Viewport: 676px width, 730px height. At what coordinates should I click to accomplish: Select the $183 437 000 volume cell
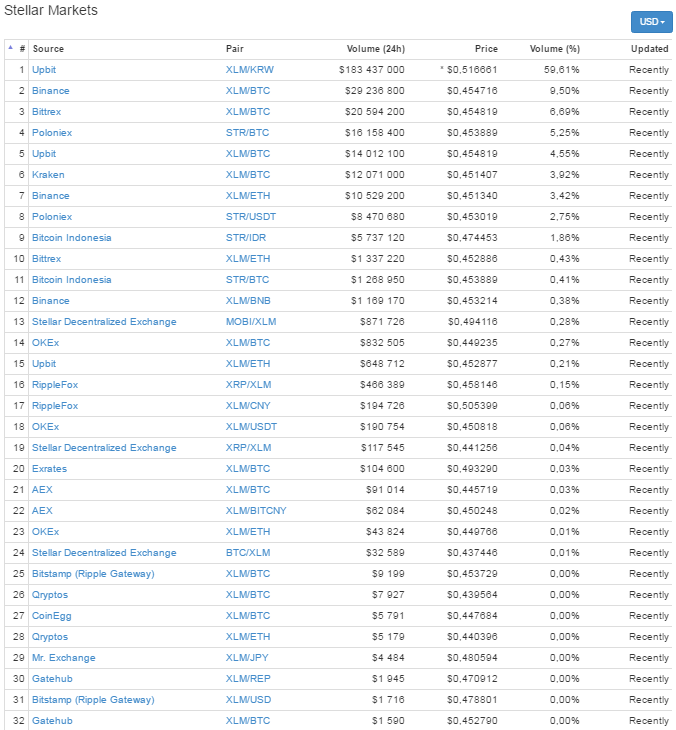coord(372,70)
